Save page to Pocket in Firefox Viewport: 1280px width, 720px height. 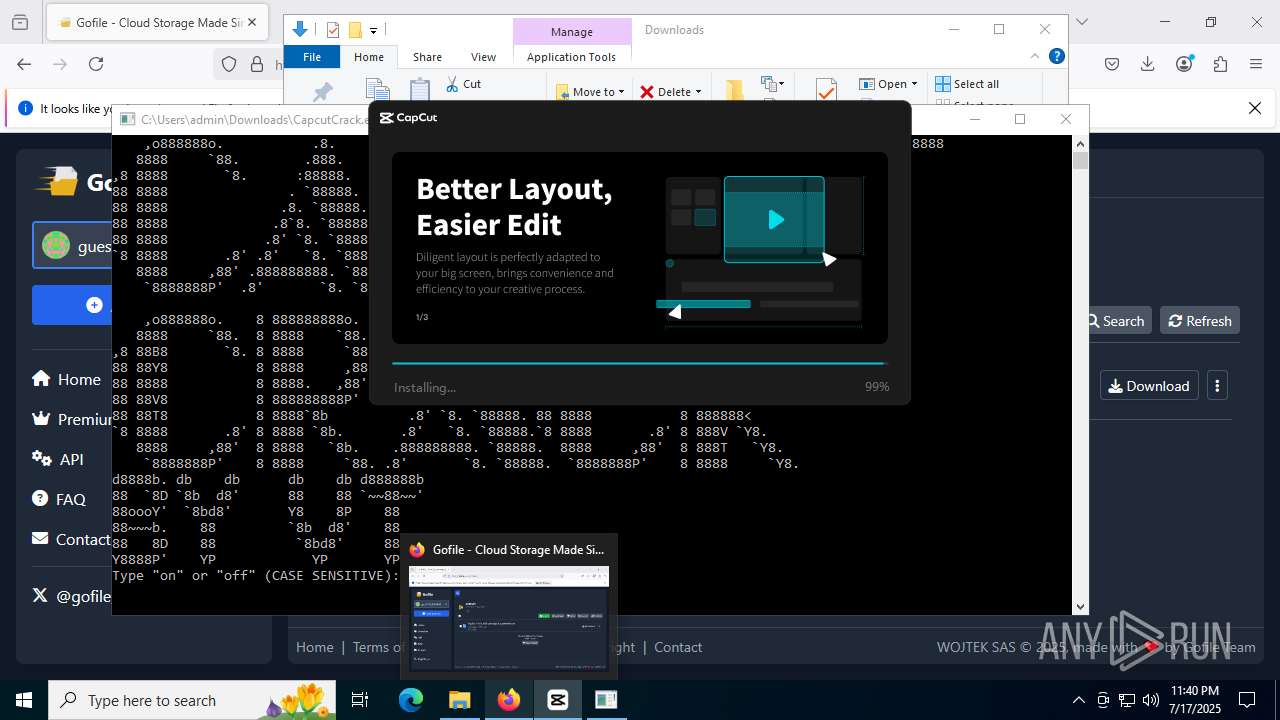pyautogui.click(x=1112, y=64)
